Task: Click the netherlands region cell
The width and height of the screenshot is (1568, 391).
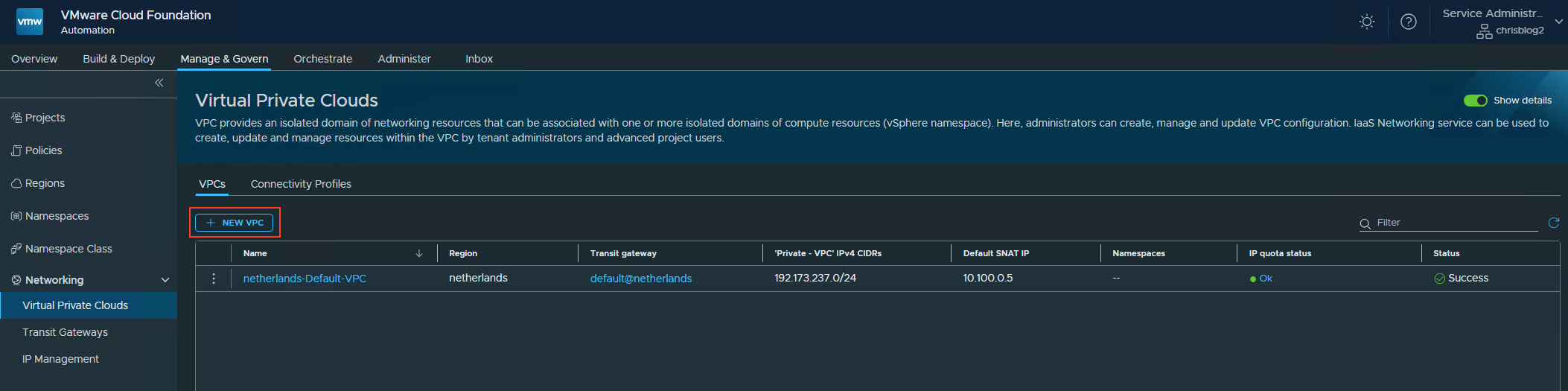Action: click(x=478, y=278)
